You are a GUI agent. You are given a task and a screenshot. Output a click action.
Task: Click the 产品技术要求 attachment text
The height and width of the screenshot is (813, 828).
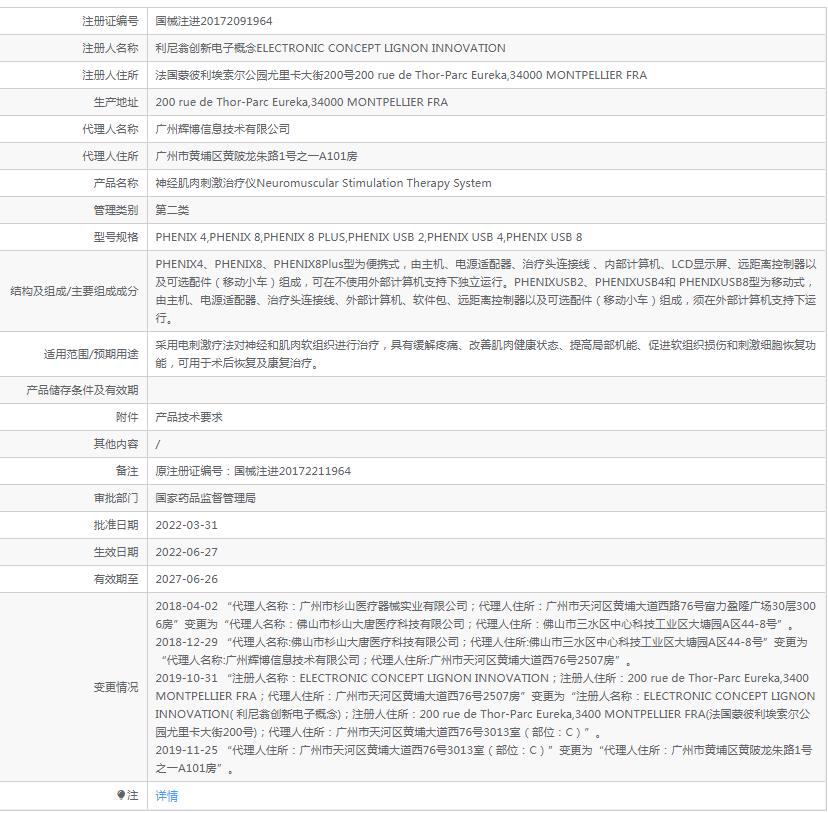tap(189, 417)
